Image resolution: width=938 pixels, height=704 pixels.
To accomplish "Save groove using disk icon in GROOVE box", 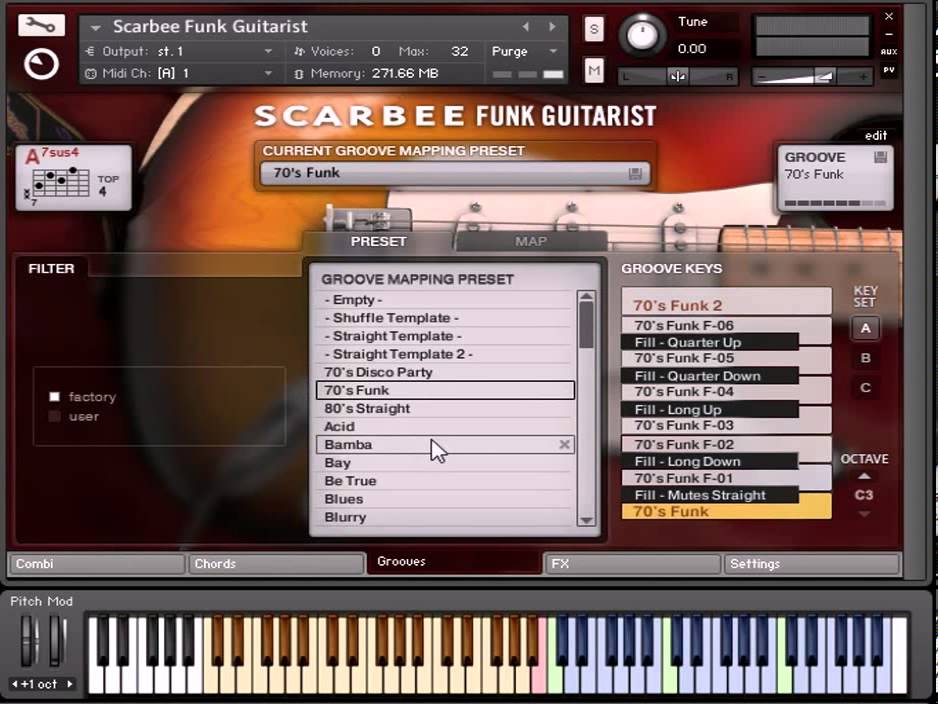I will 880,157.
